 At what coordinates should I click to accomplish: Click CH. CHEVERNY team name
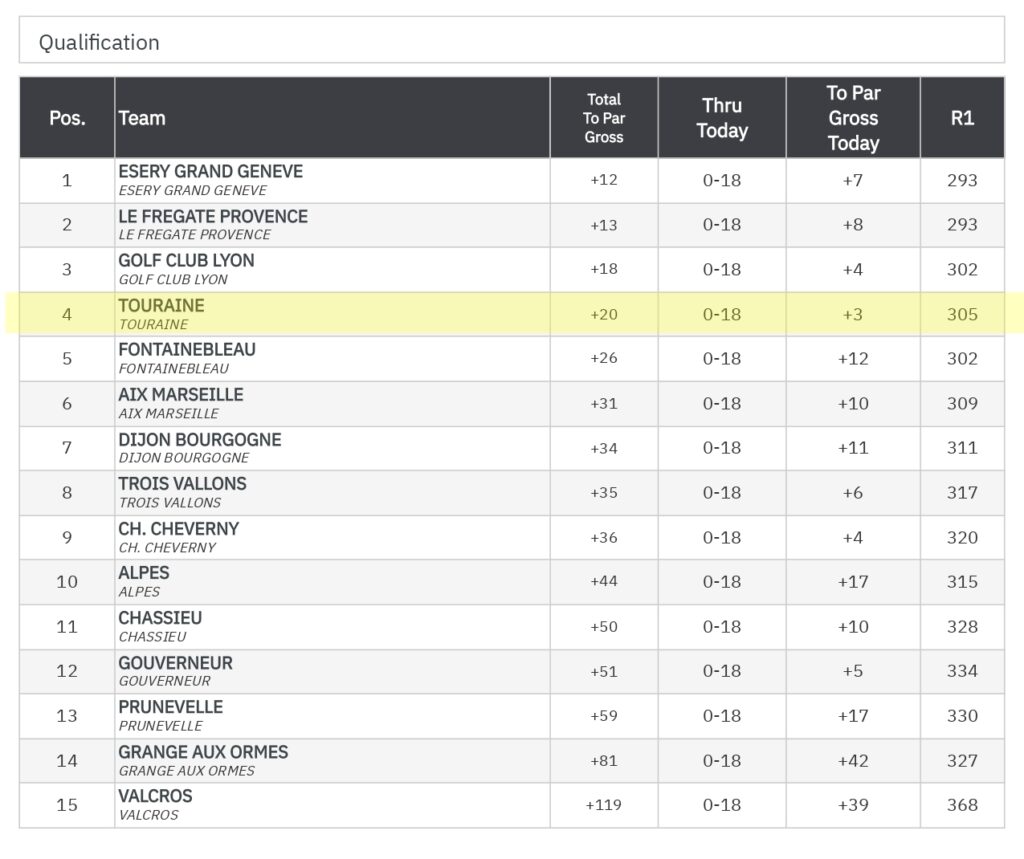[178, 529]
